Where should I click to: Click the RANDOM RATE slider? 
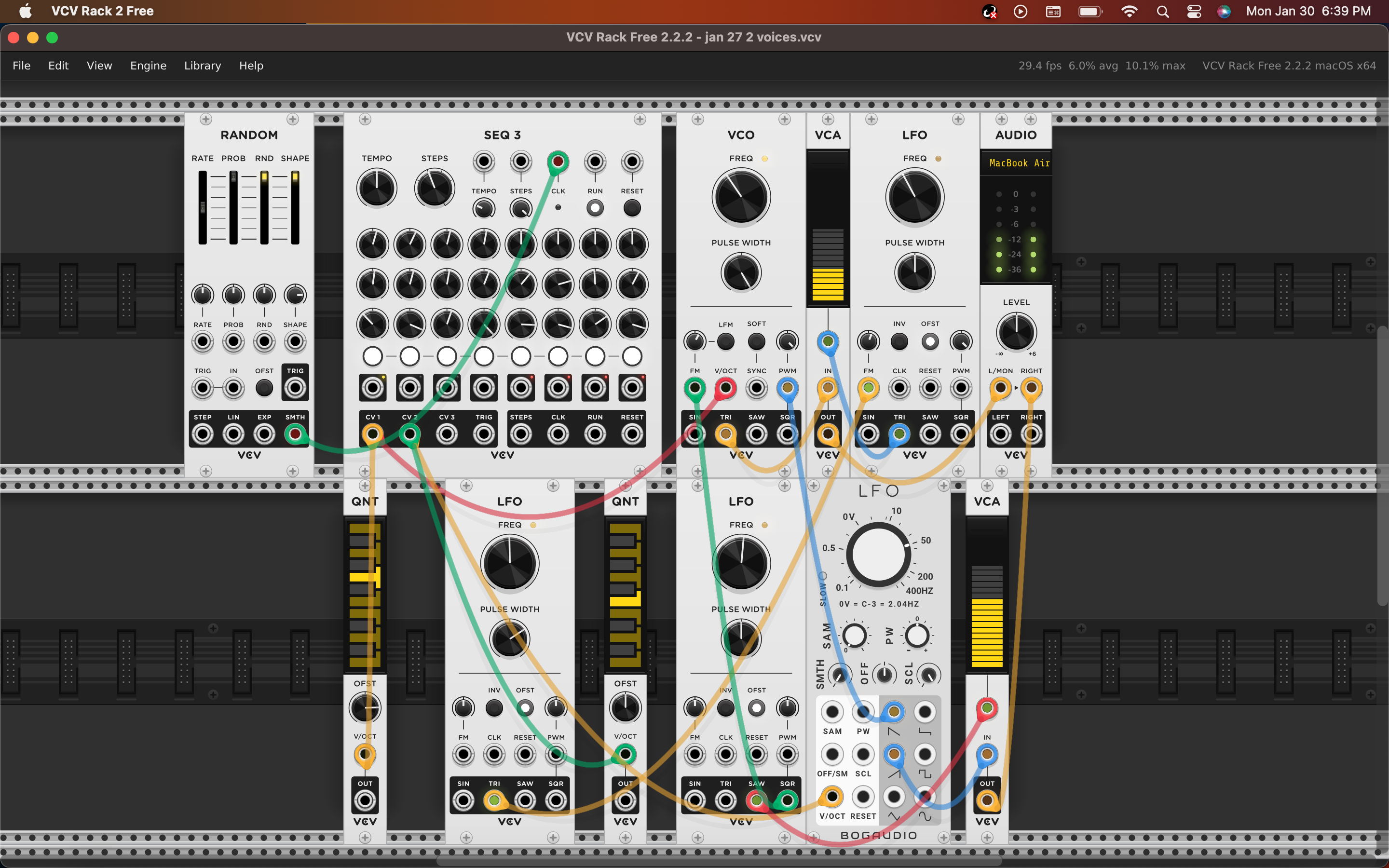203,207
